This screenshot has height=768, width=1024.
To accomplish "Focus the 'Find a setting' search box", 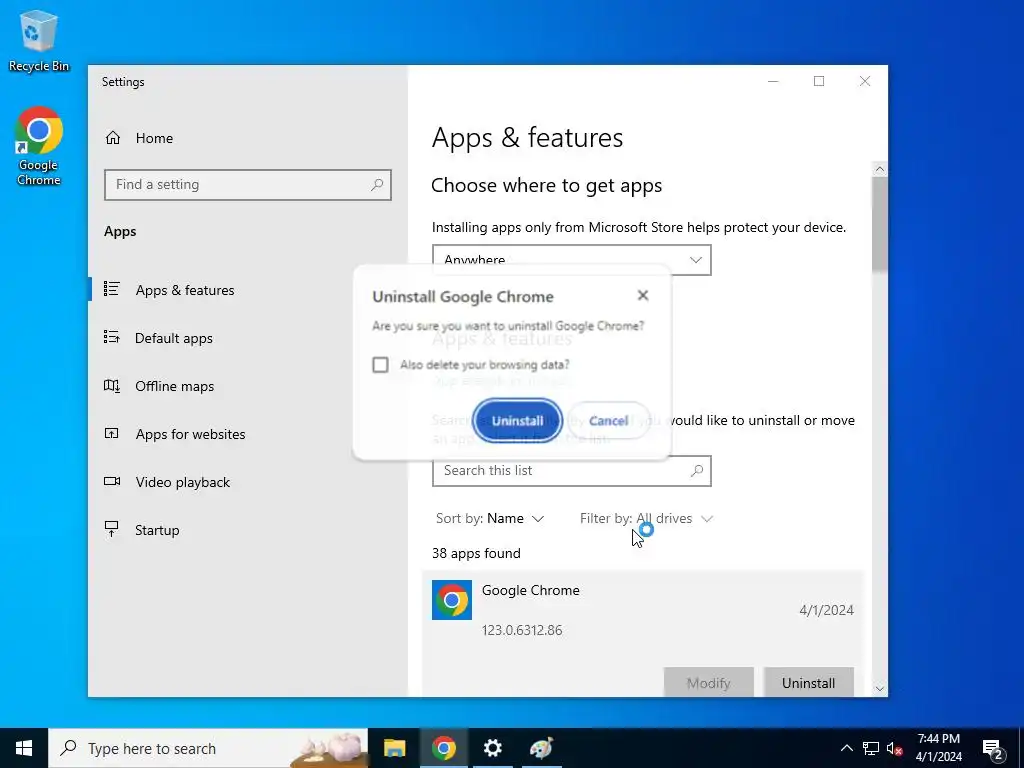I will (x=248, y=185).
